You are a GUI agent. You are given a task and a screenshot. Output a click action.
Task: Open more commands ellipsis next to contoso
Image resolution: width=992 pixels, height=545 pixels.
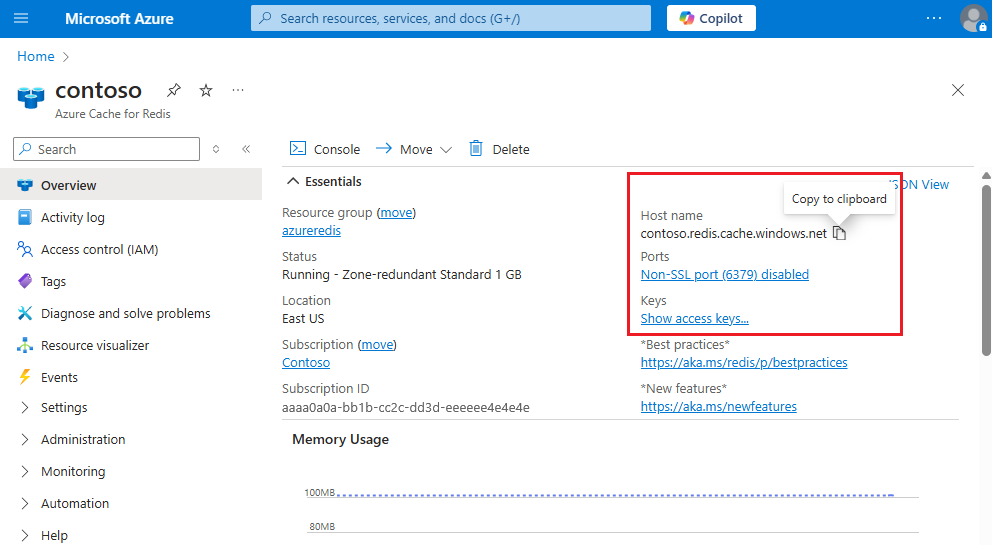coord(238,91)
